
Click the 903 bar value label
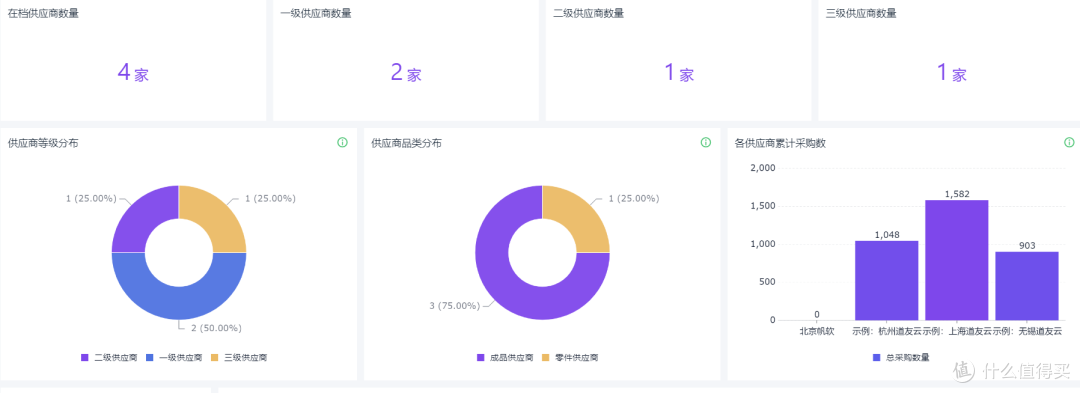(x=1026, y=246)
